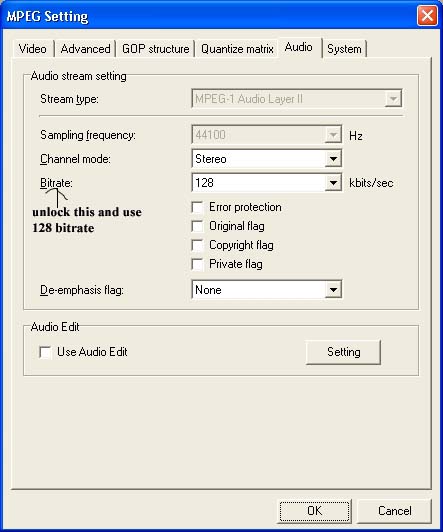Image resolution: width=443 pixels, height=532 pixels.
Task: Go to the System tab
Action: coord(344,49)
